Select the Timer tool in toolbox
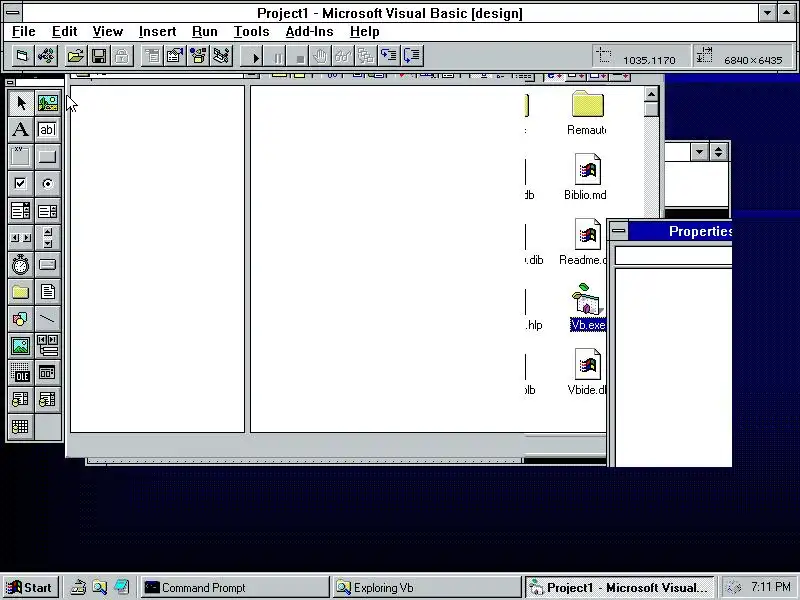 21,265
